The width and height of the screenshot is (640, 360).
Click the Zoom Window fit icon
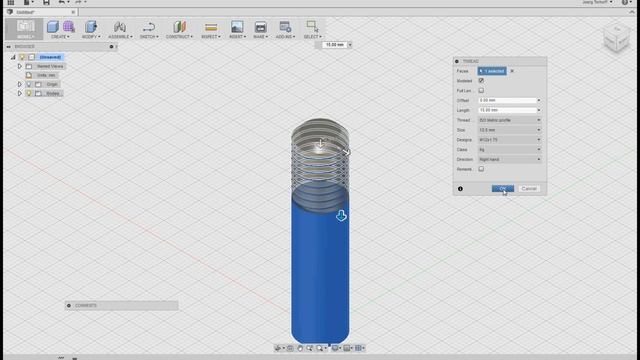(319, 348)
